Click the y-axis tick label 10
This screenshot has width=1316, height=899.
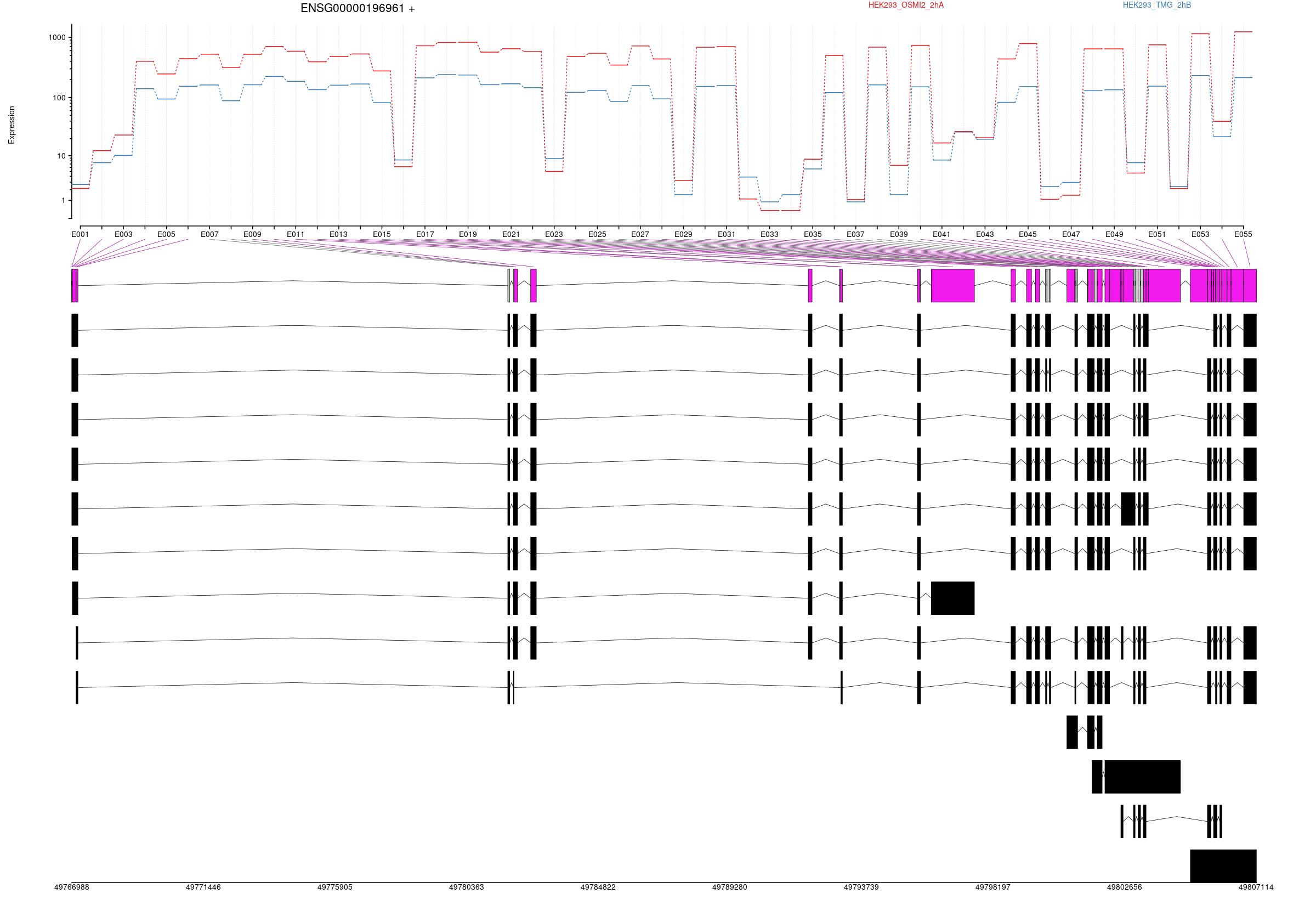tap(62, 156)
